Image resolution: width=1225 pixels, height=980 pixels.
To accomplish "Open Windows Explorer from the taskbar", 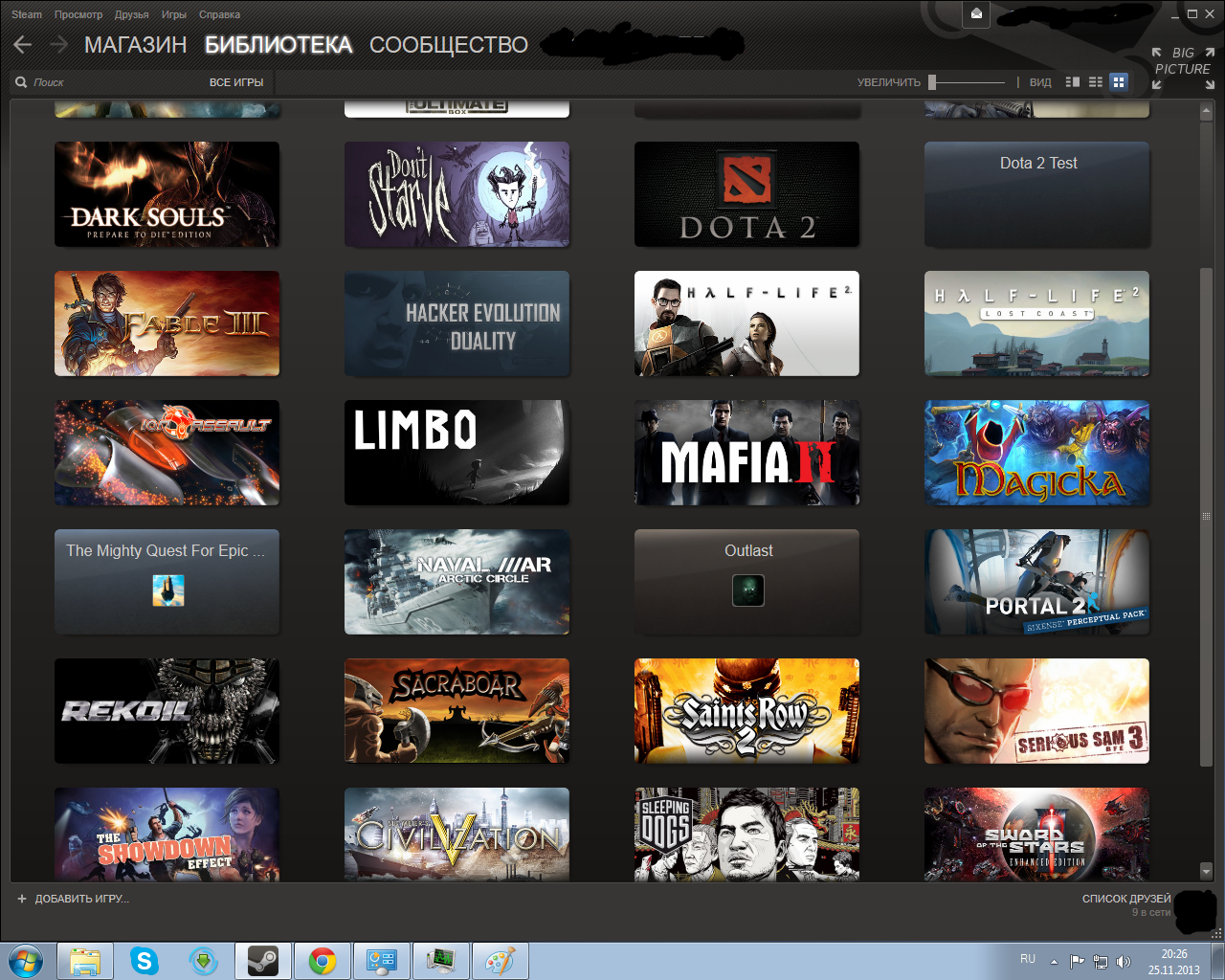I will (85, 961).
